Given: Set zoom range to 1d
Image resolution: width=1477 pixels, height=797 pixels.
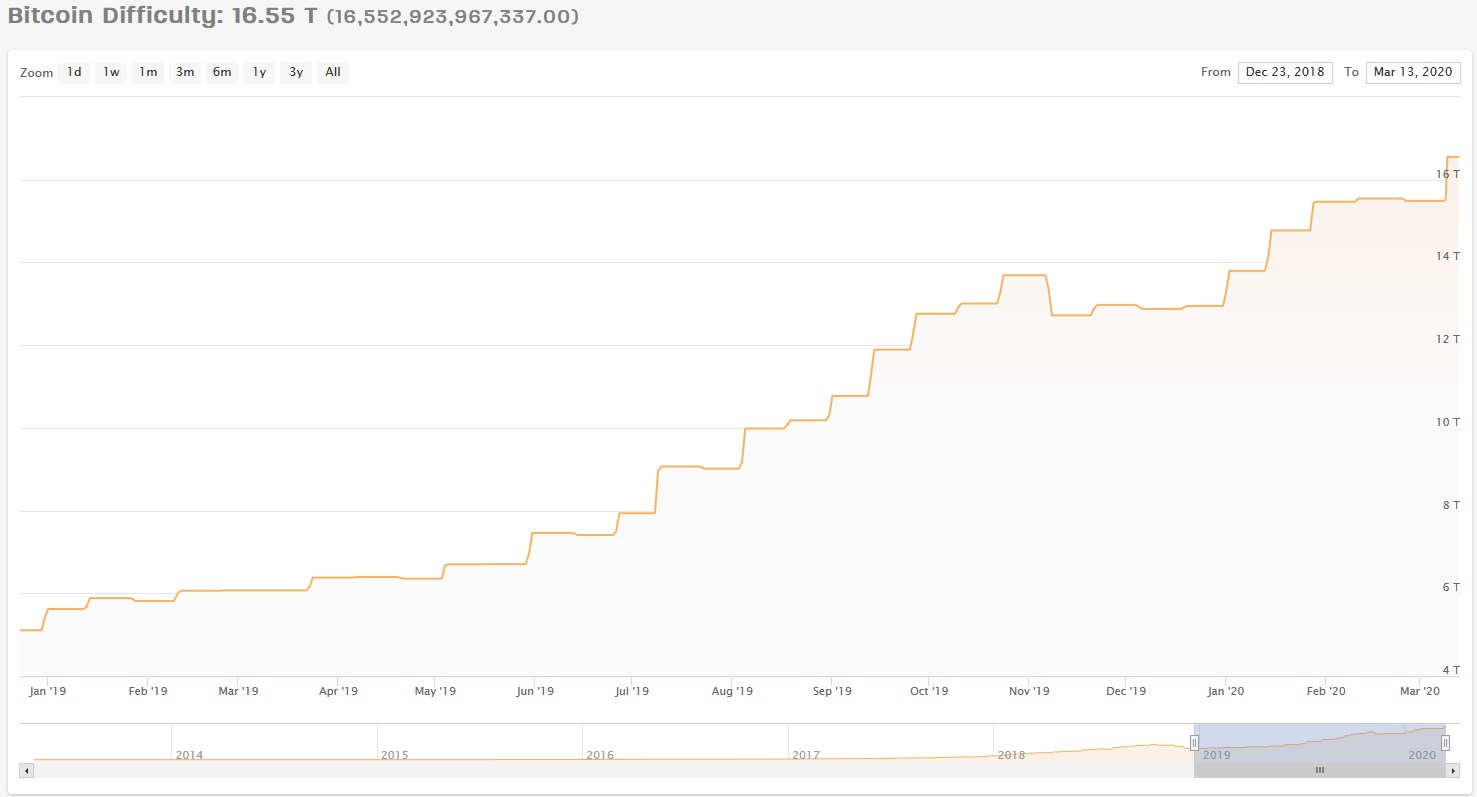Looking at the screenshot, I should tap(74, 72).
